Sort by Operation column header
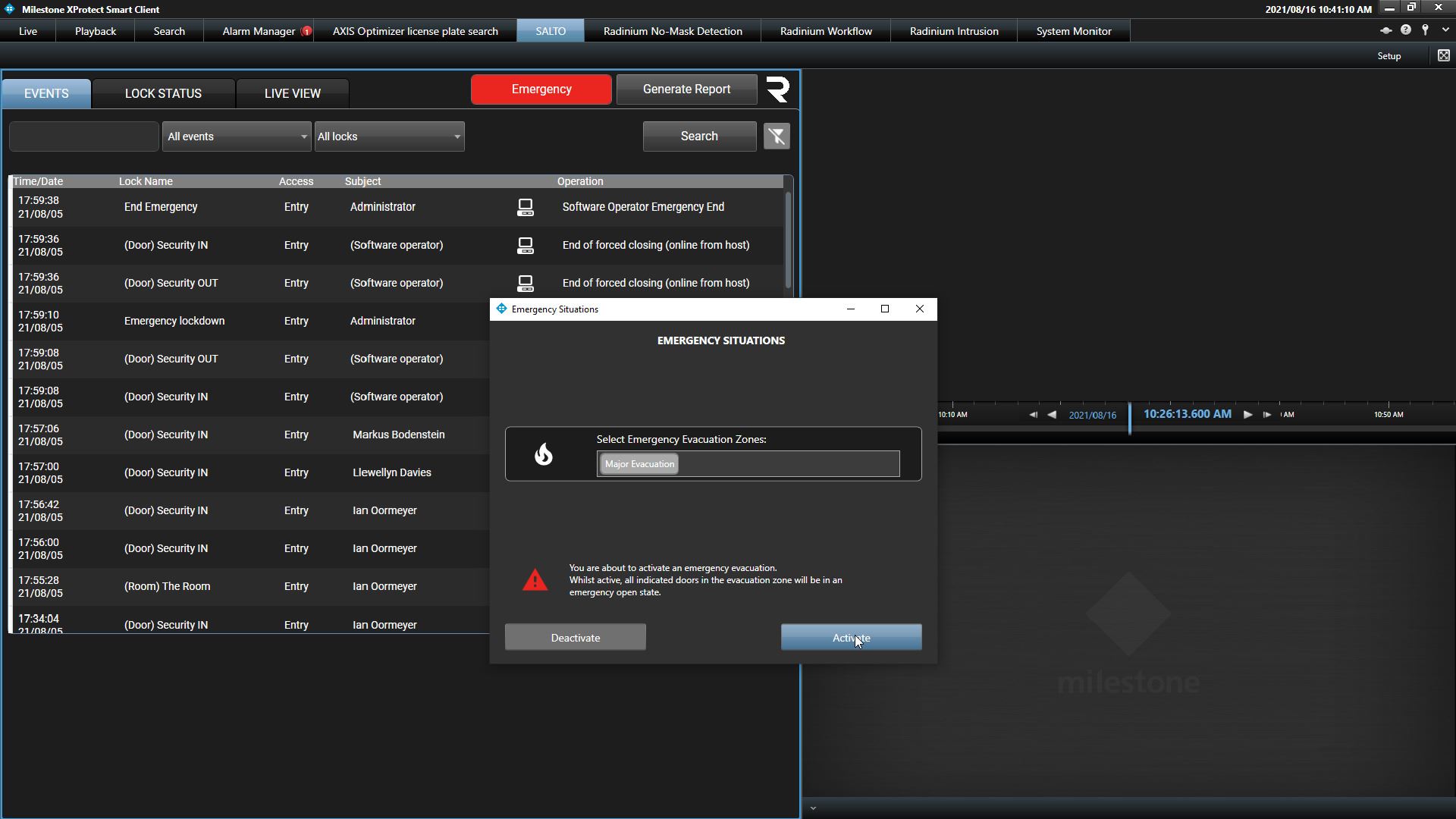This screenshot has height=819, width=1456. click(580, 181)
